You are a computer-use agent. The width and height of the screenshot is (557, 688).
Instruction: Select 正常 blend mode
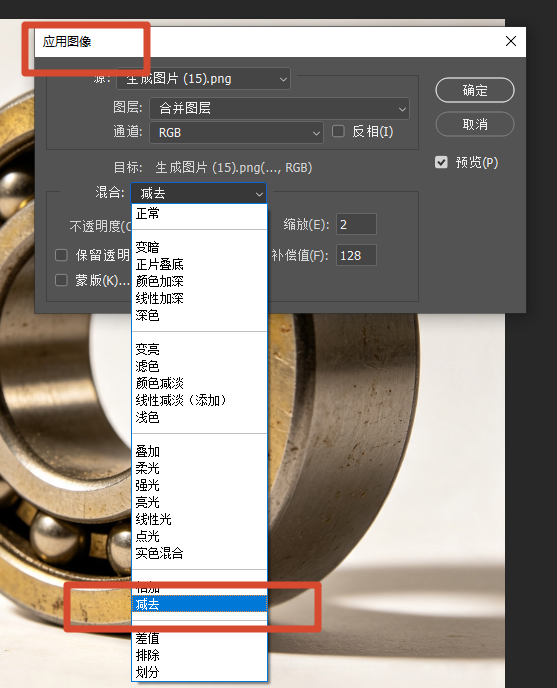[x=199, y=214]
